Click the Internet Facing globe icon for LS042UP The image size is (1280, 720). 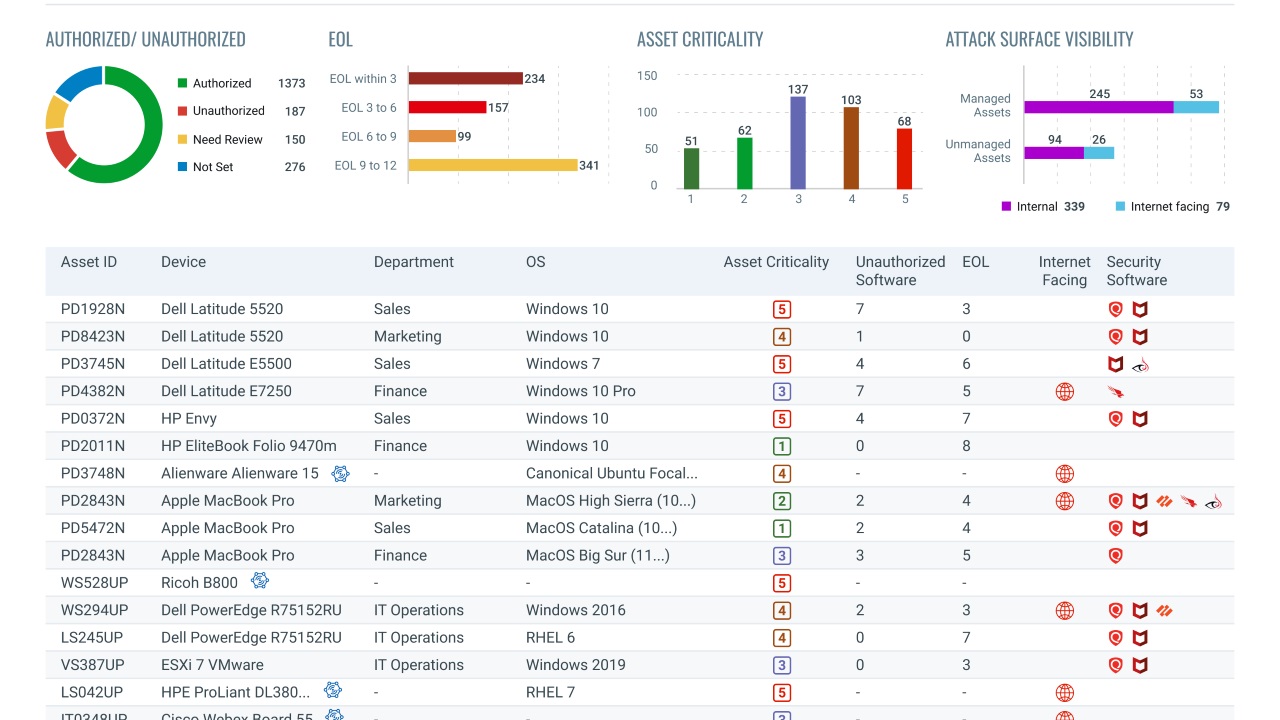click(x=1064, y=691)
